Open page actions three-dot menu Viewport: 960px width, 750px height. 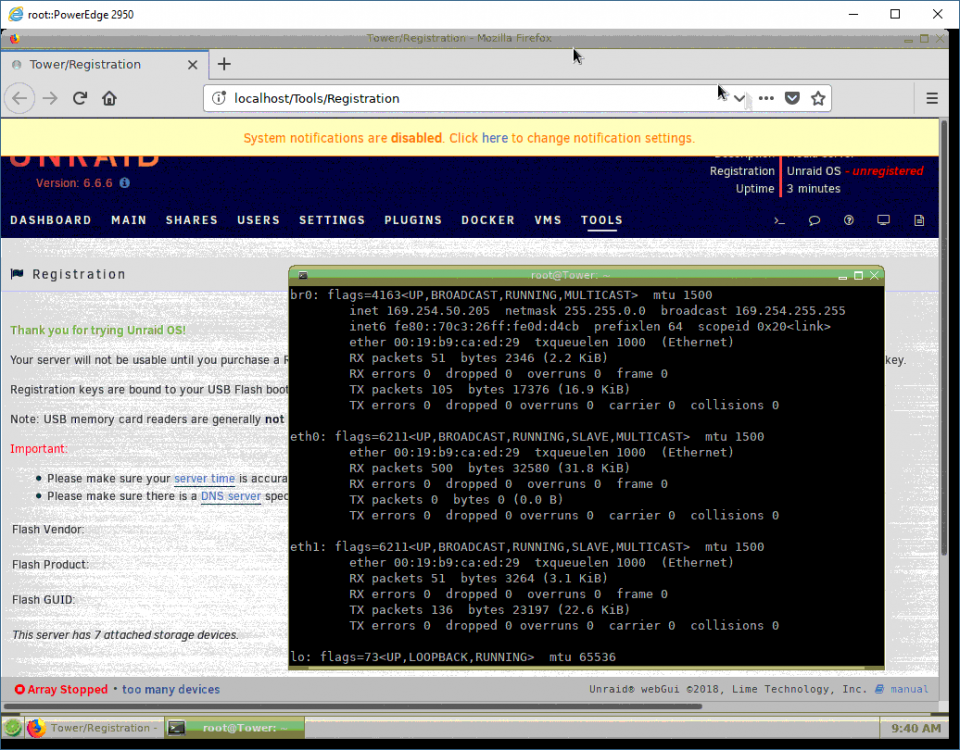pyautogui.click(x=766, y=98)
